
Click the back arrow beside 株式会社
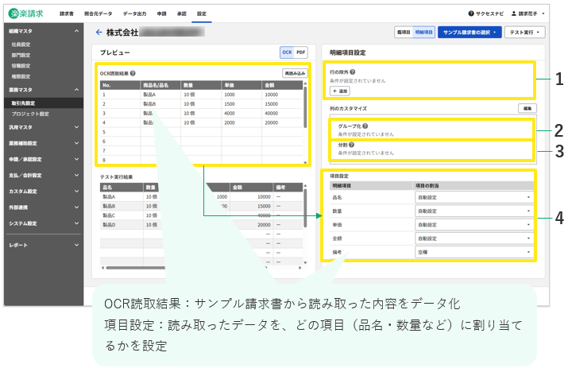pos(99,32)
